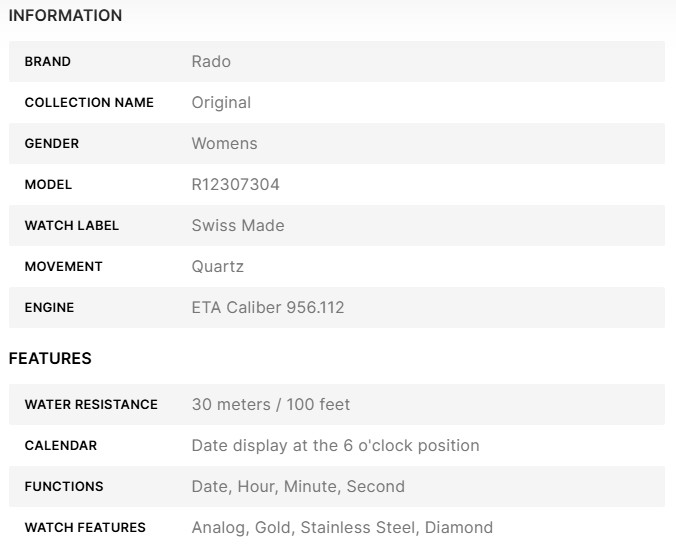Select the Analog, Gold, Stainless Steel, Diamond text

pyautogui.click(x=342, y=528)
